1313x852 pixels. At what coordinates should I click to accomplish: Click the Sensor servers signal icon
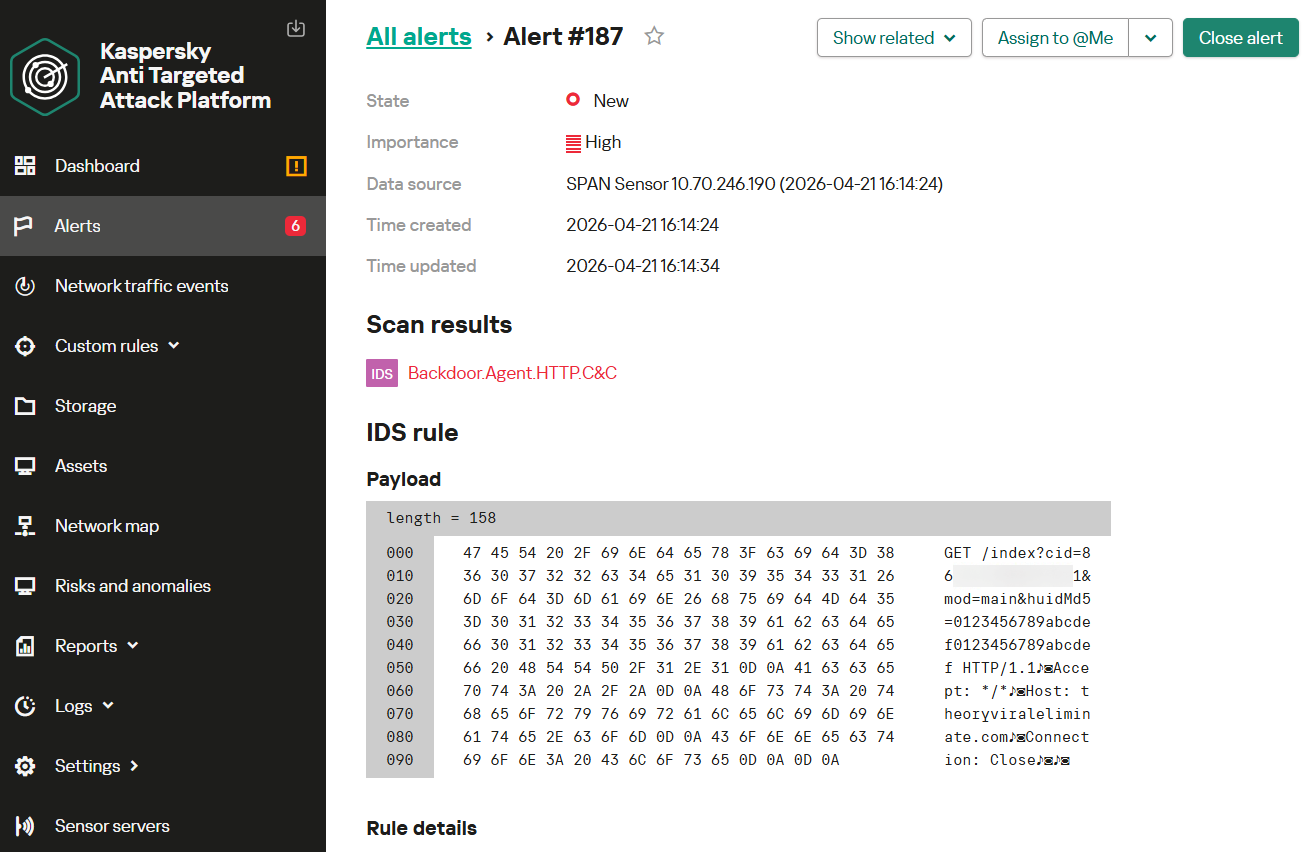click(x=25, y=826)
